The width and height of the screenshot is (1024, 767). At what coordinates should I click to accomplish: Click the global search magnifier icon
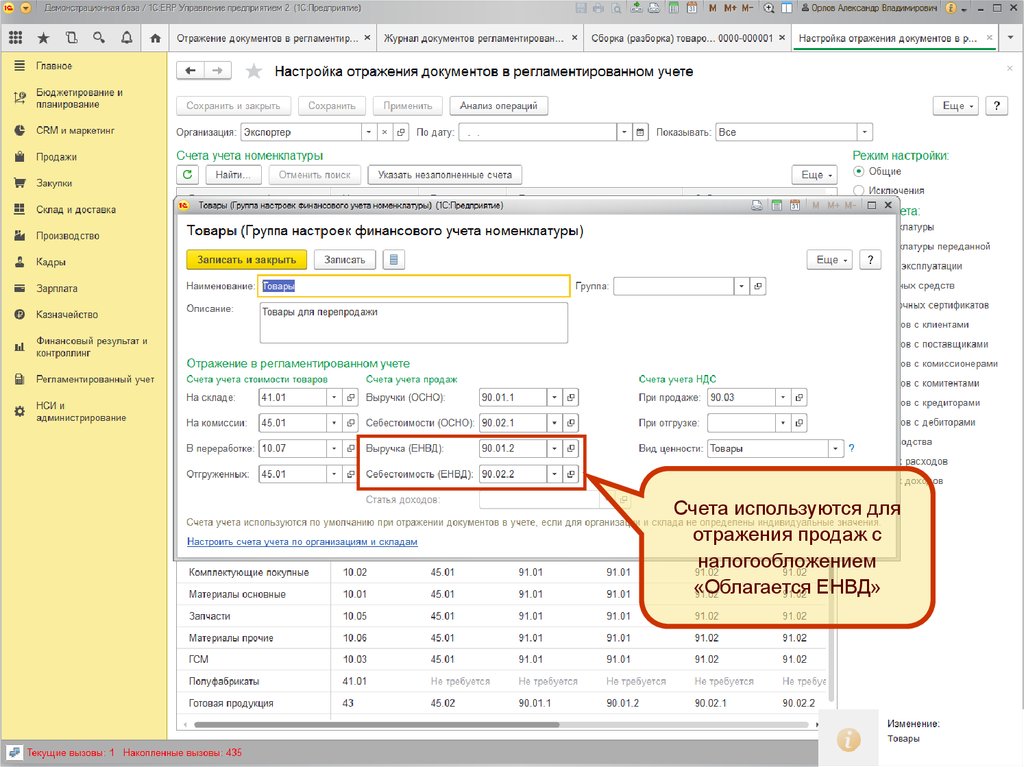coord(99,39)
